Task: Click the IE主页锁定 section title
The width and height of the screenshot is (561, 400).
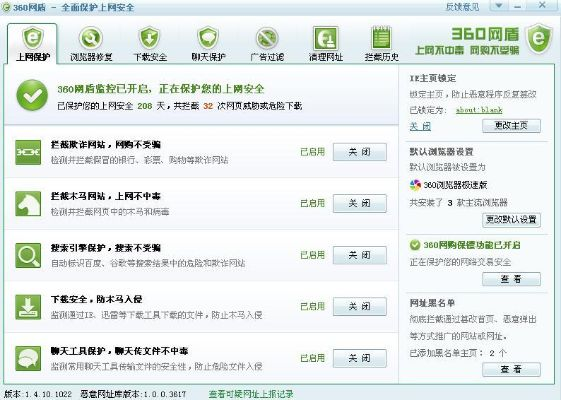Action: pyautogui.click(x=433, y=78)
